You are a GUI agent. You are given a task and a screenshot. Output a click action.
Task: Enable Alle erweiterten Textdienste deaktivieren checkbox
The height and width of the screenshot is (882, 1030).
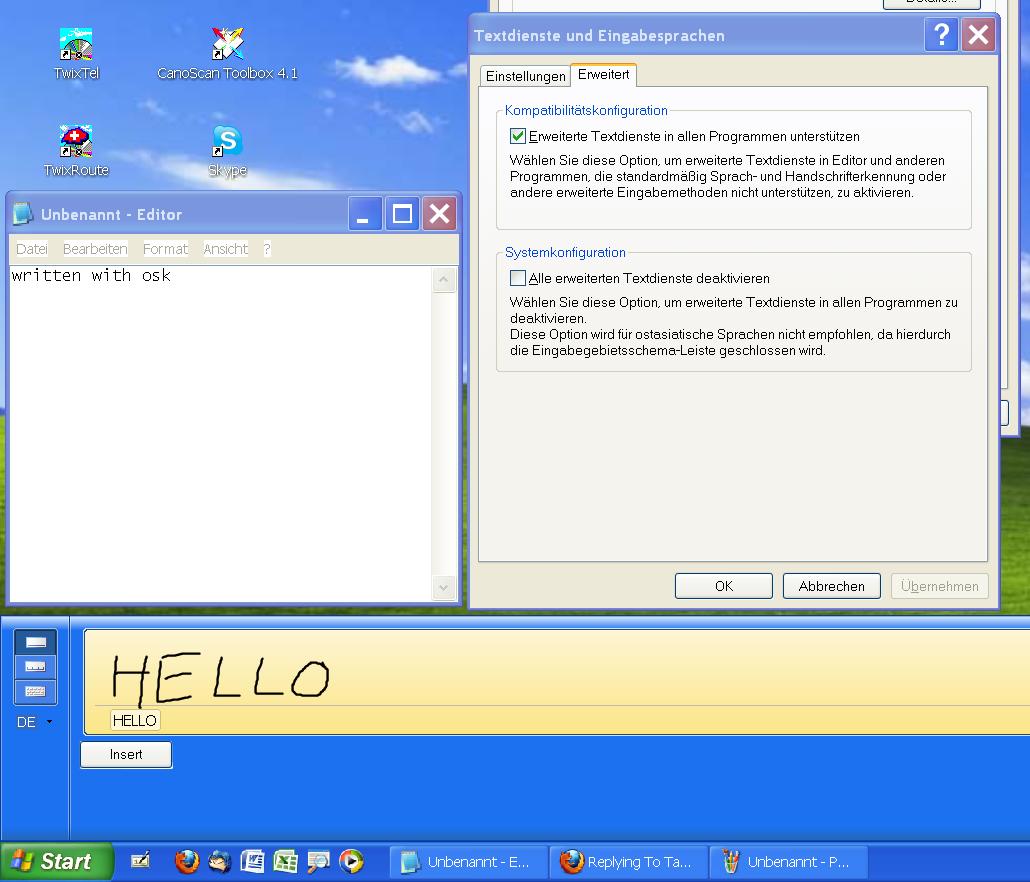click(x=518, y=278)
